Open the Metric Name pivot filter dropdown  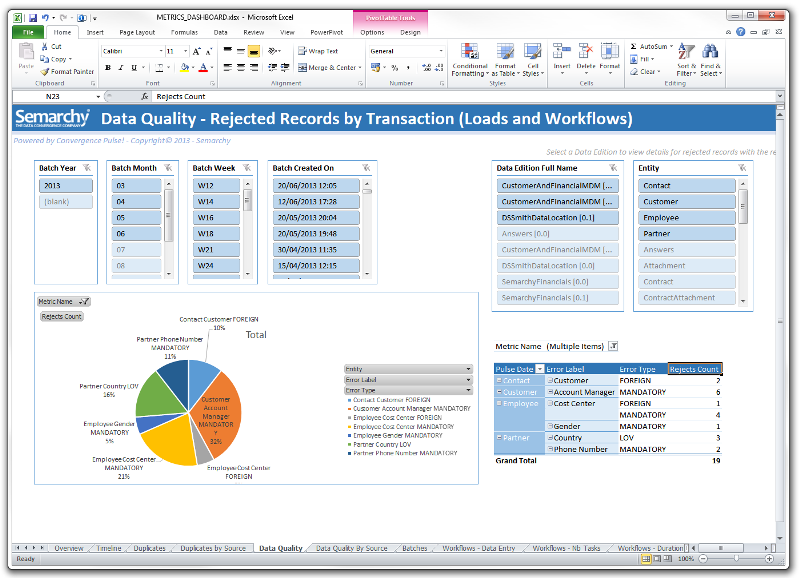[x=614, y=346]
